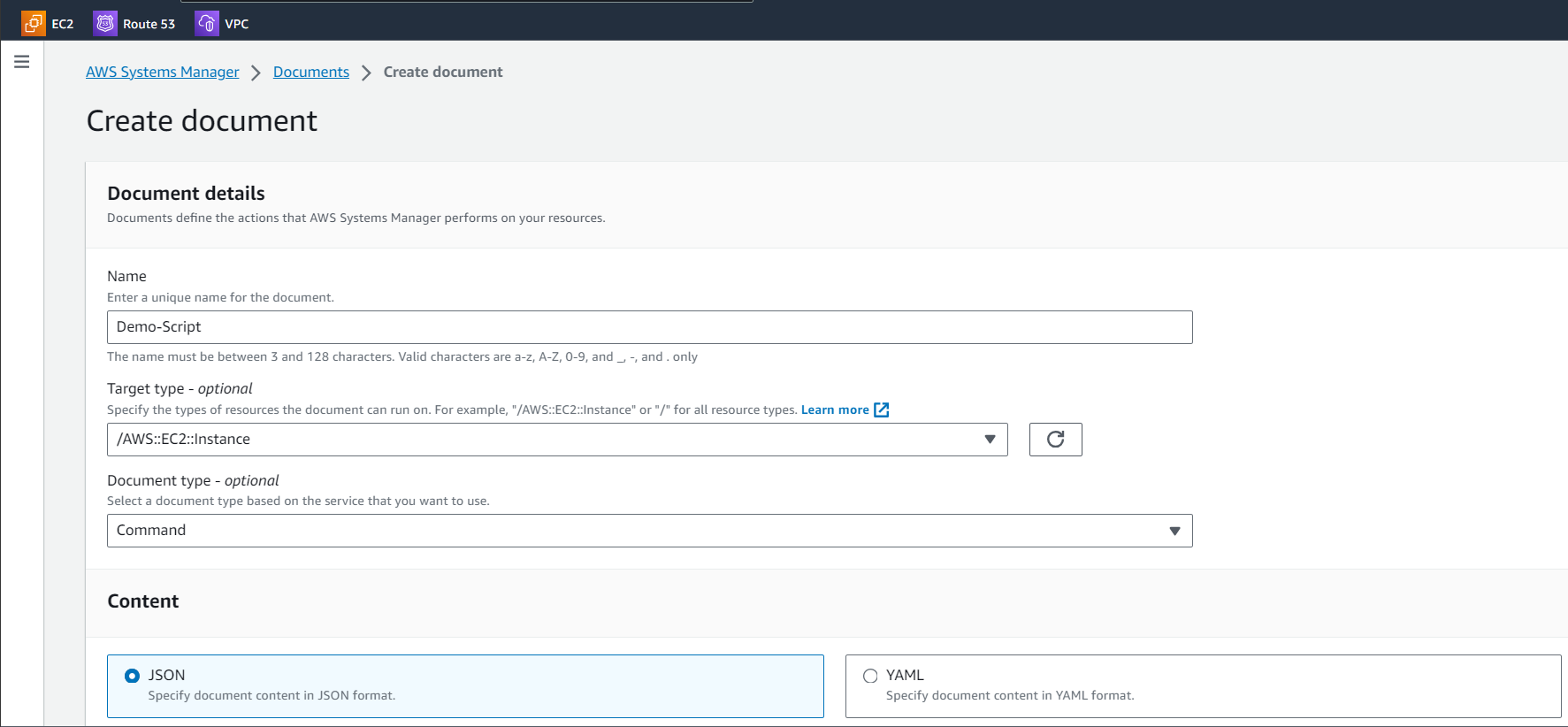Navigate to Documents breadcrumb link
Viewport: 1568px width, 727px height.
tap(311, 73)
